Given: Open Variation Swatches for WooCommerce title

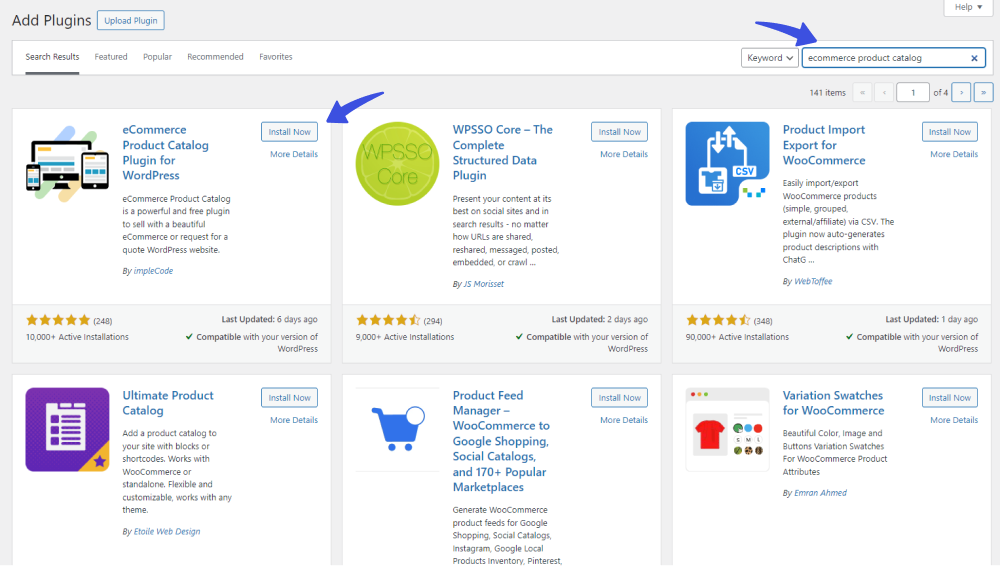Looking at the screenshot, I should [834, 403].
